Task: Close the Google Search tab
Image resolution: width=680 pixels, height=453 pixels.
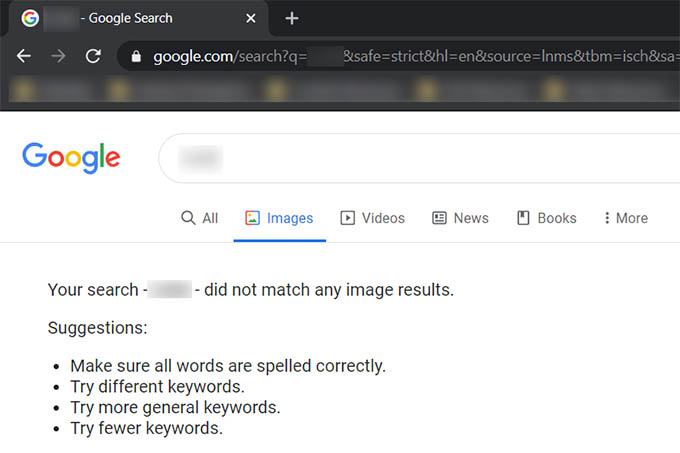Action: [x=251, y=18]
